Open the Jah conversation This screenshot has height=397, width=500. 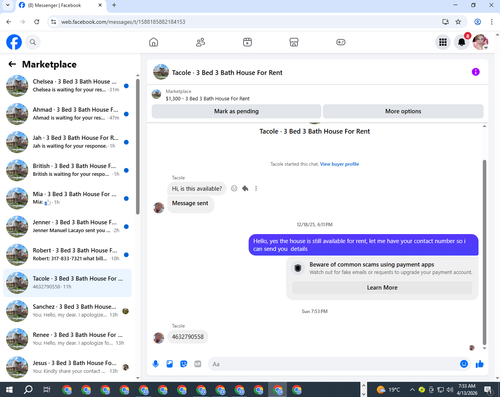(x=67, y=142)
